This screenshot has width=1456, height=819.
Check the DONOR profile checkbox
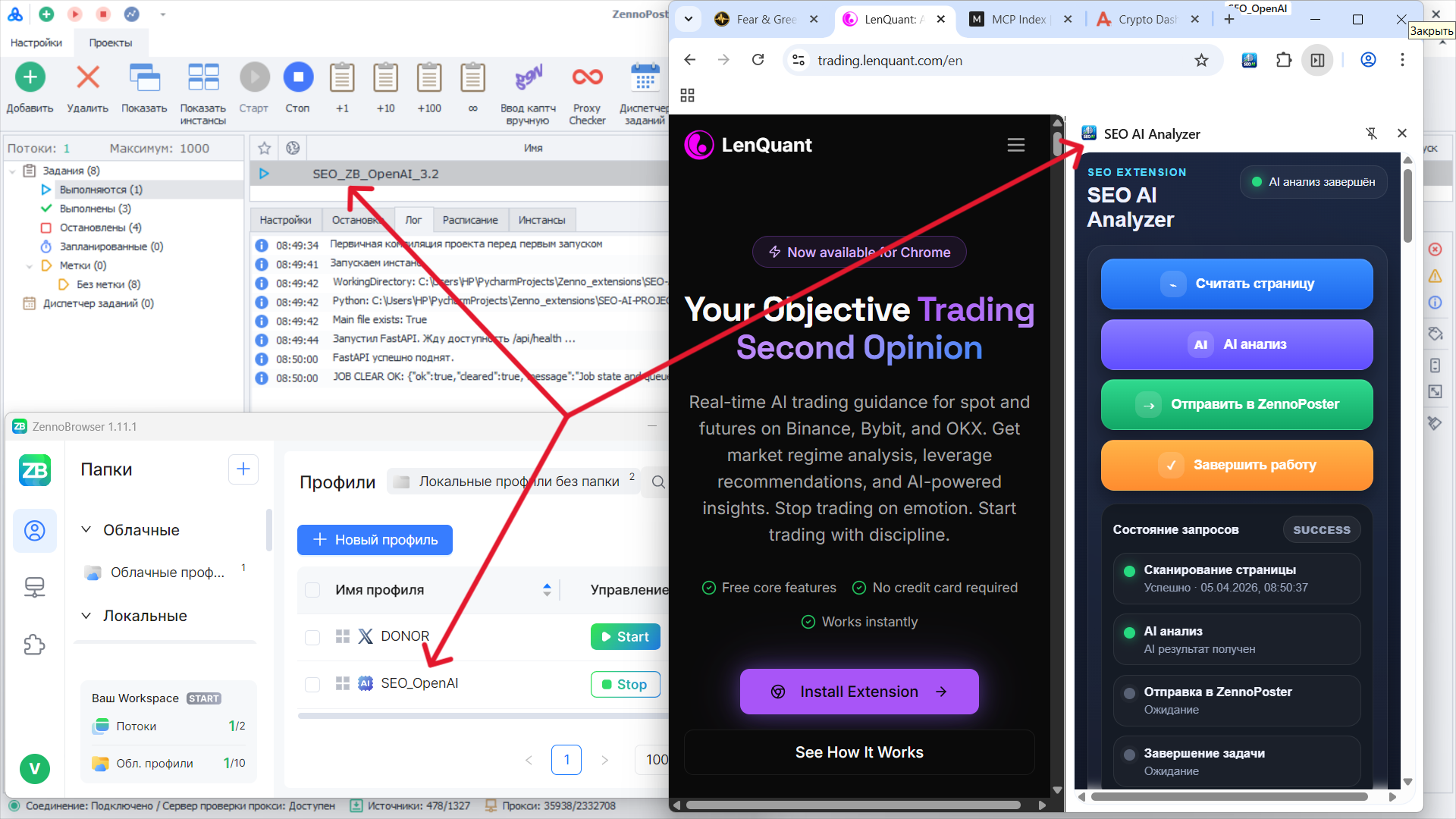pyautogui.click(x=312, y=637)
